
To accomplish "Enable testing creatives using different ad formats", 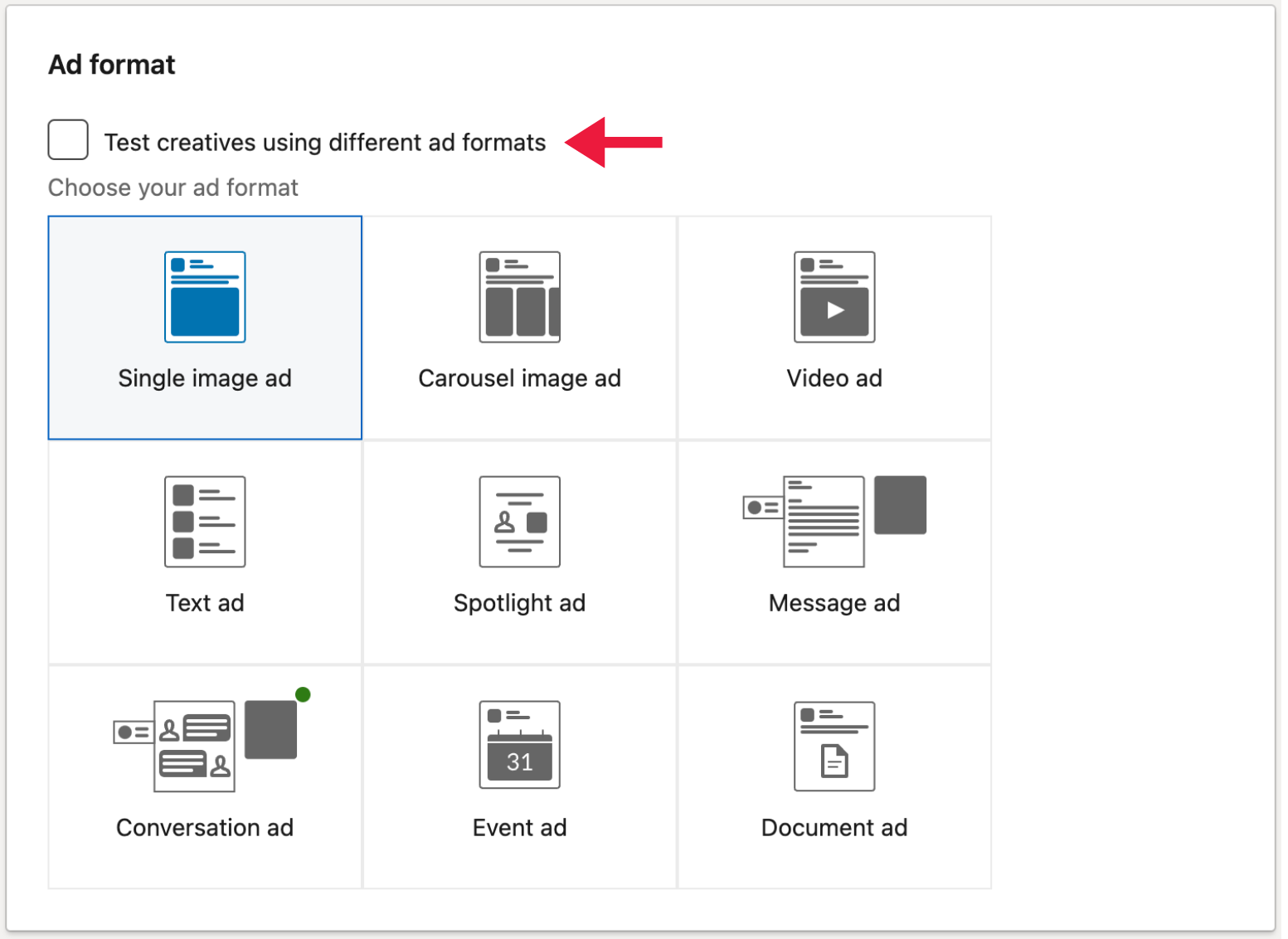I will [x=67, y=140].
